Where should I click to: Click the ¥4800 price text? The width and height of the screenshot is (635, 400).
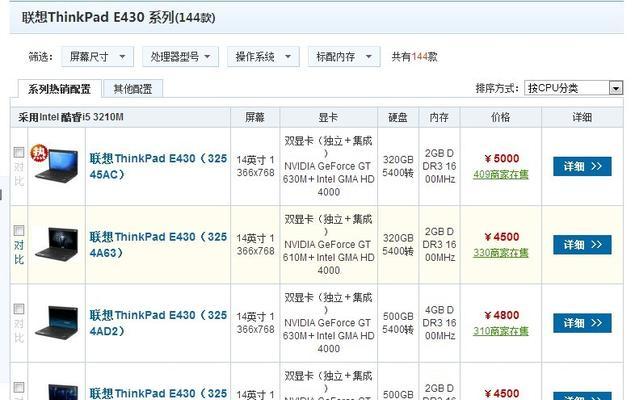click(x=502, y=315)
